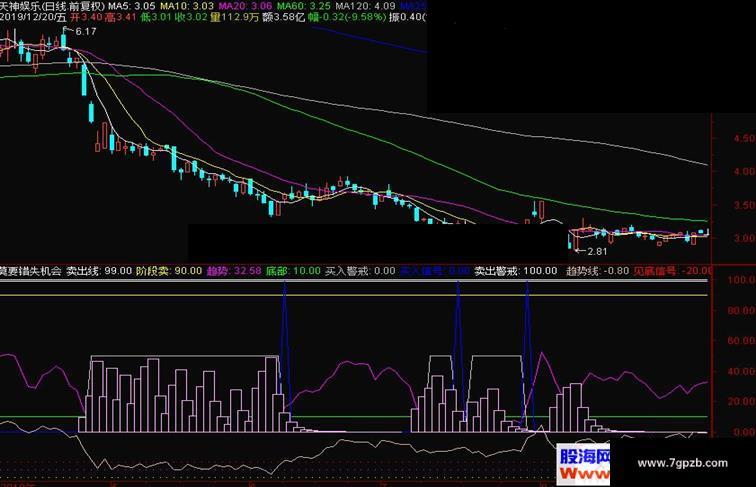The height and width of the screenshot is (487, 756).
Task: Click the 2.81 low price marker
Action: pos(597,251)
